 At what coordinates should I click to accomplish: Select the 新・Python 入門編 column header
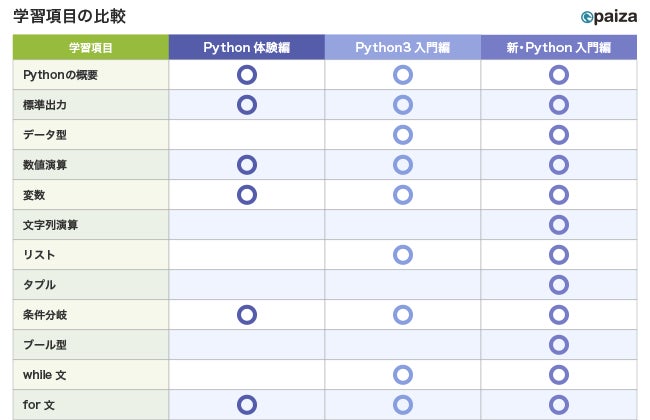(x=559, y=47)
